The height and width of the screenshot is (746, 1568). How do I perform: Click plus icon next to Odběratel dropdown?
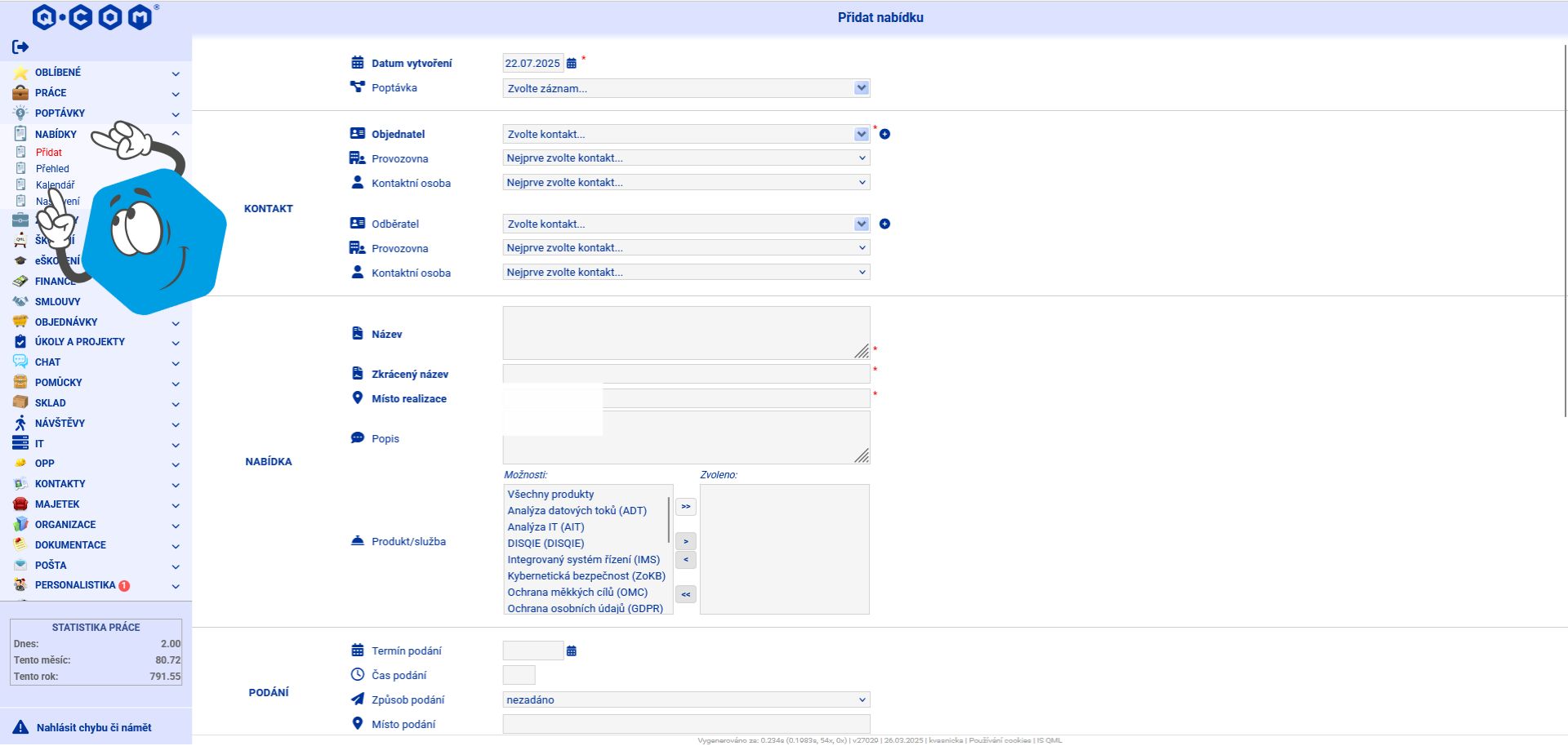pyautogui.click(x=884, y=224)
